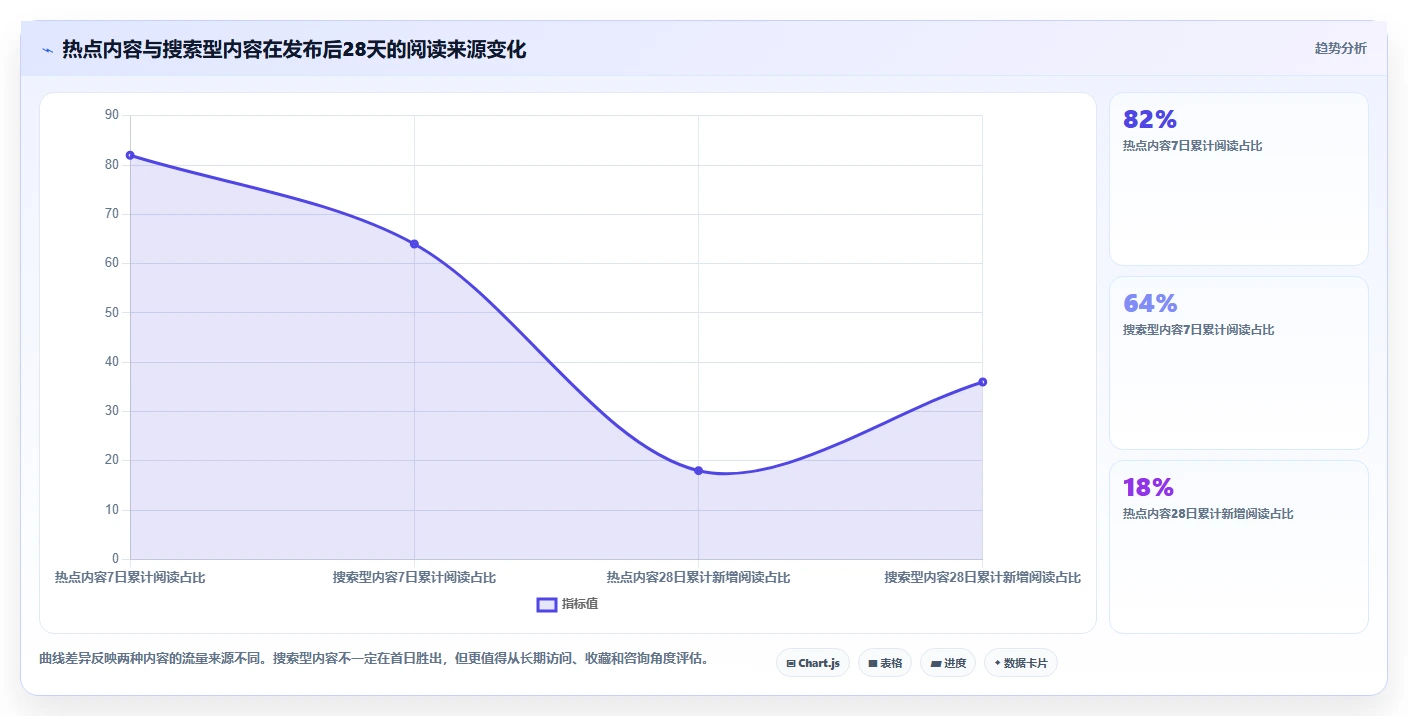
Task: Click the data point at value 82
Action: tap(130, 155)
